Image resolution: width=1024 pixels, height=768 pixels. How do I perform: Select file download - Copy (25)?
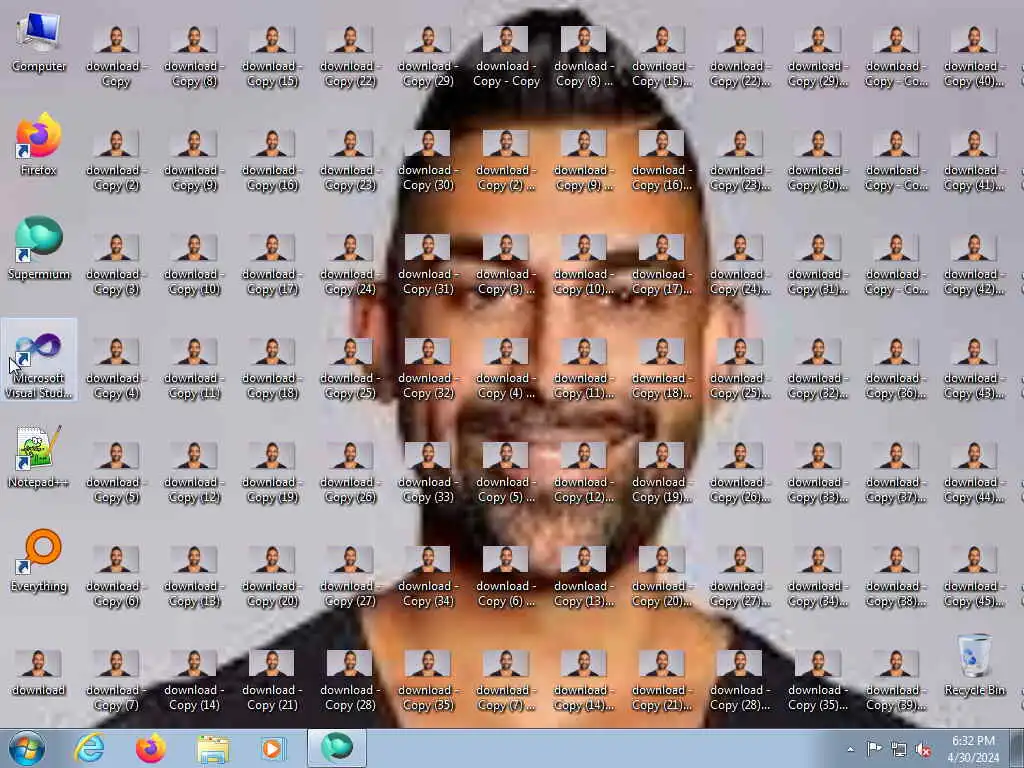point(350,369)
